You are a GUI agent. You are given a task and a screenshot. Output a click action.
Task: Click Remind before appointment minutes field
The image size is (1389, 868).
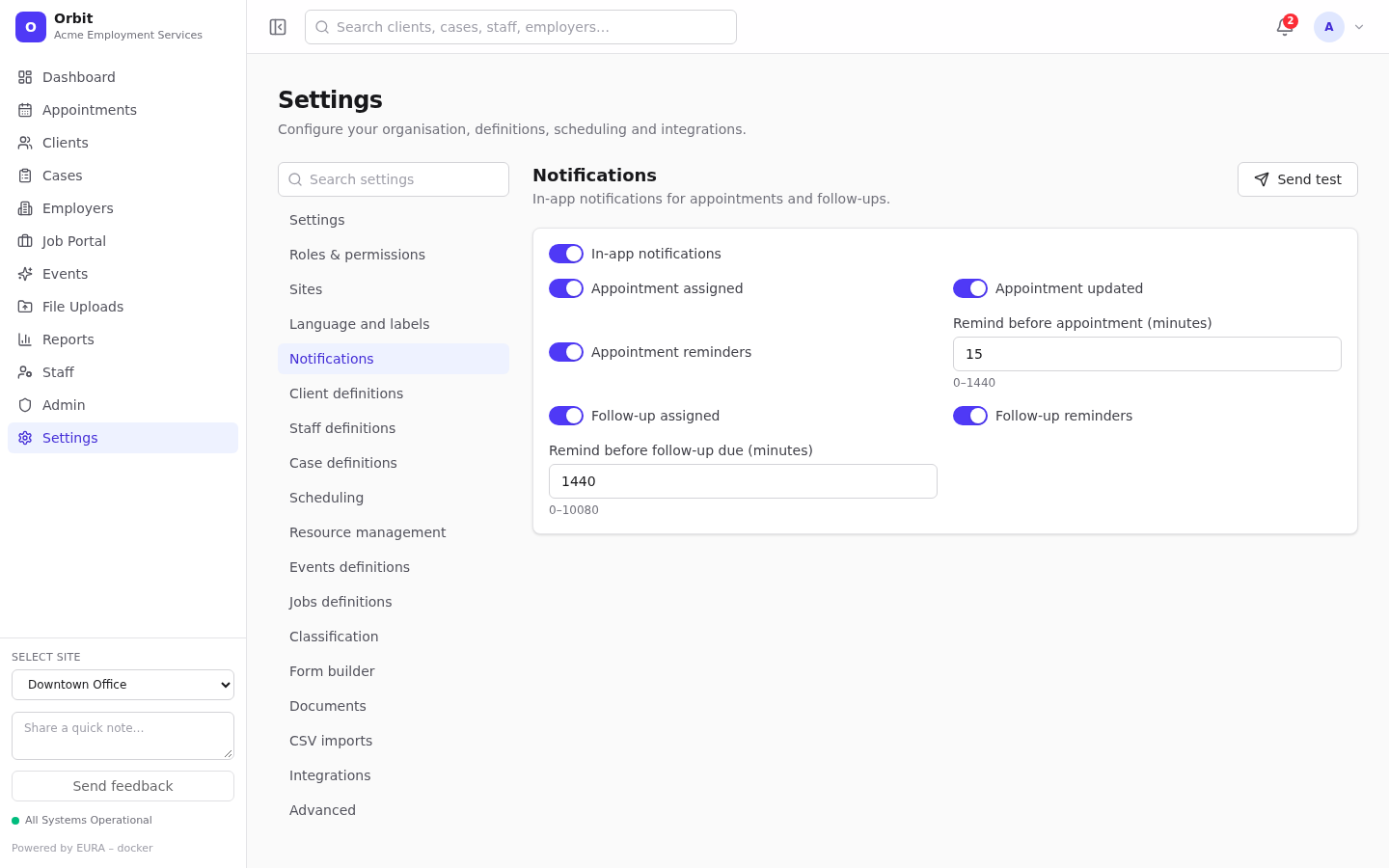[1147, 354]
